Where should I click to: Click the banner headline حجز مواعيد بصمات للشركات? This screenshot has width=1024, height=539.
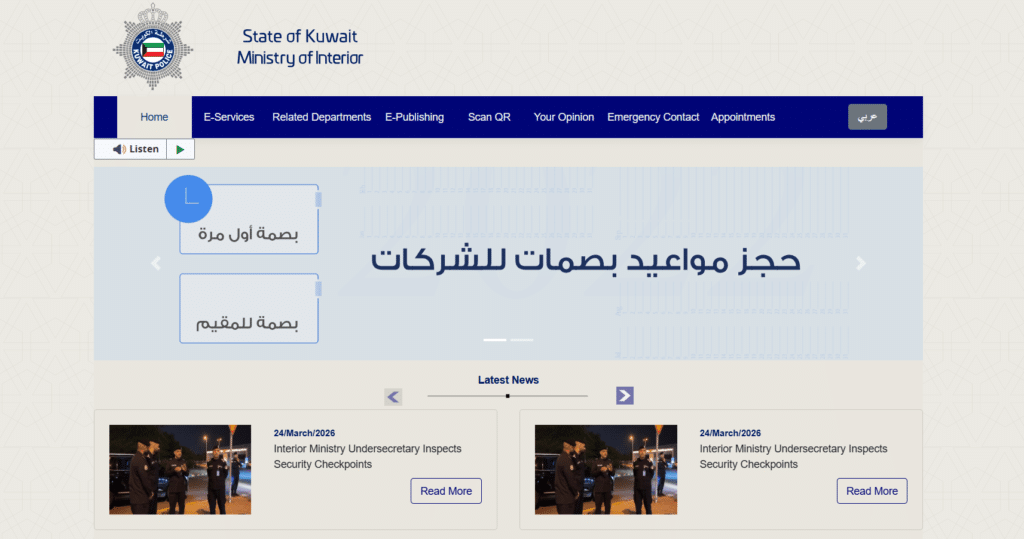click(585, 261)
